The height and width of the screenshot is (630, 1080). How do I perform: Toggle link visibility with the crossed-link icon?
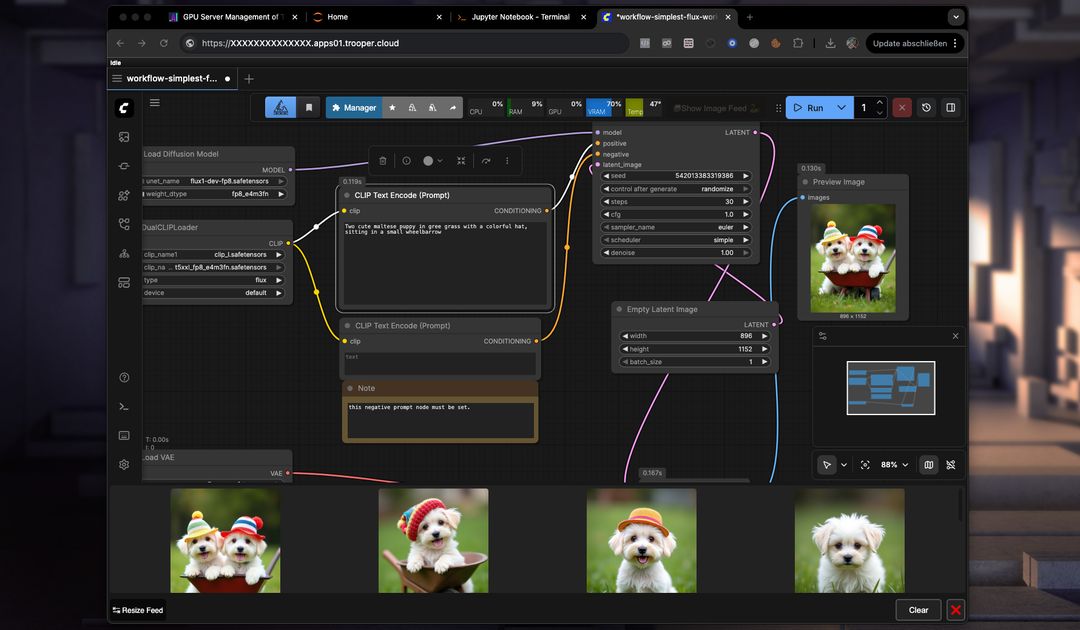point(951,464)
